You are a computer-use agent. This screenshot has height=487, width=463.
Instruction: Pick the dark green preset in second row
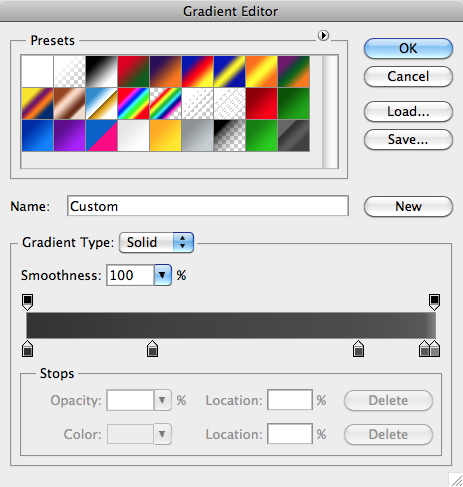(x=293, y=104)
